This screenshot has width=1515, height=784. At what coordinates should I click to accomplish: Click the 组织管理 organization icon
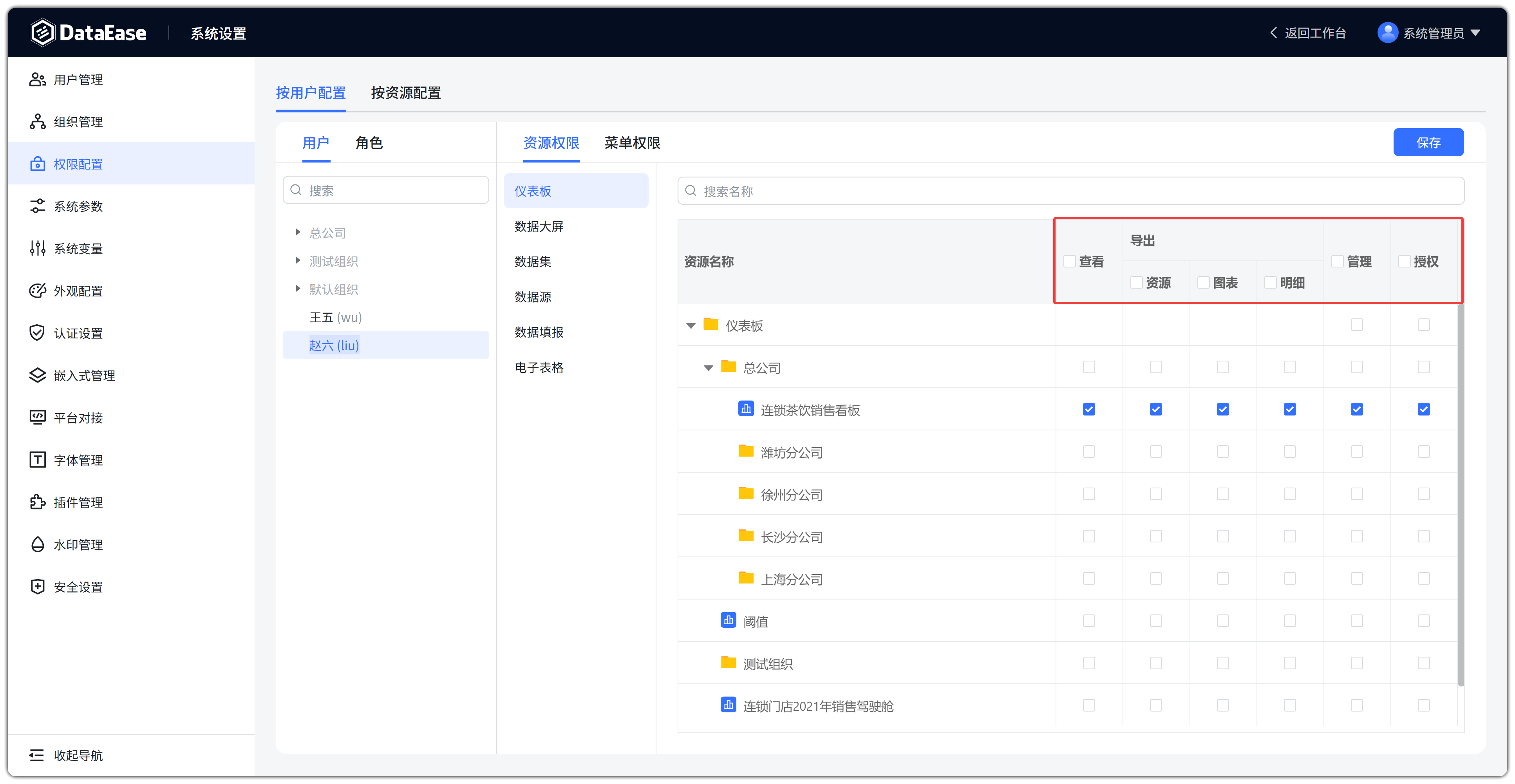pos(38,122)
